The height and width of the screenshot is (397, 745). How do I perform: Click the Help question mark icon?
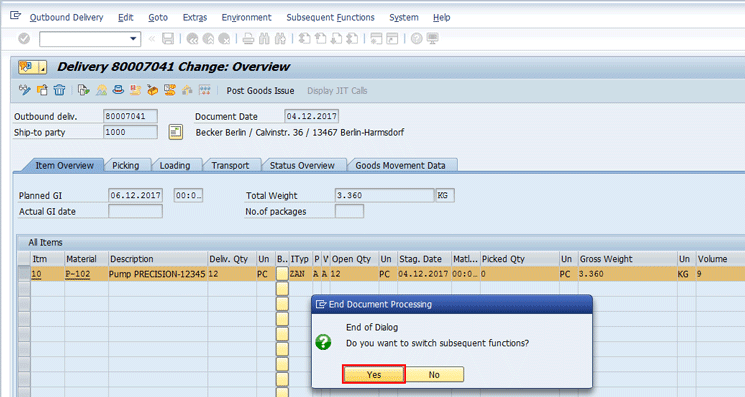[x=417, y=39]
